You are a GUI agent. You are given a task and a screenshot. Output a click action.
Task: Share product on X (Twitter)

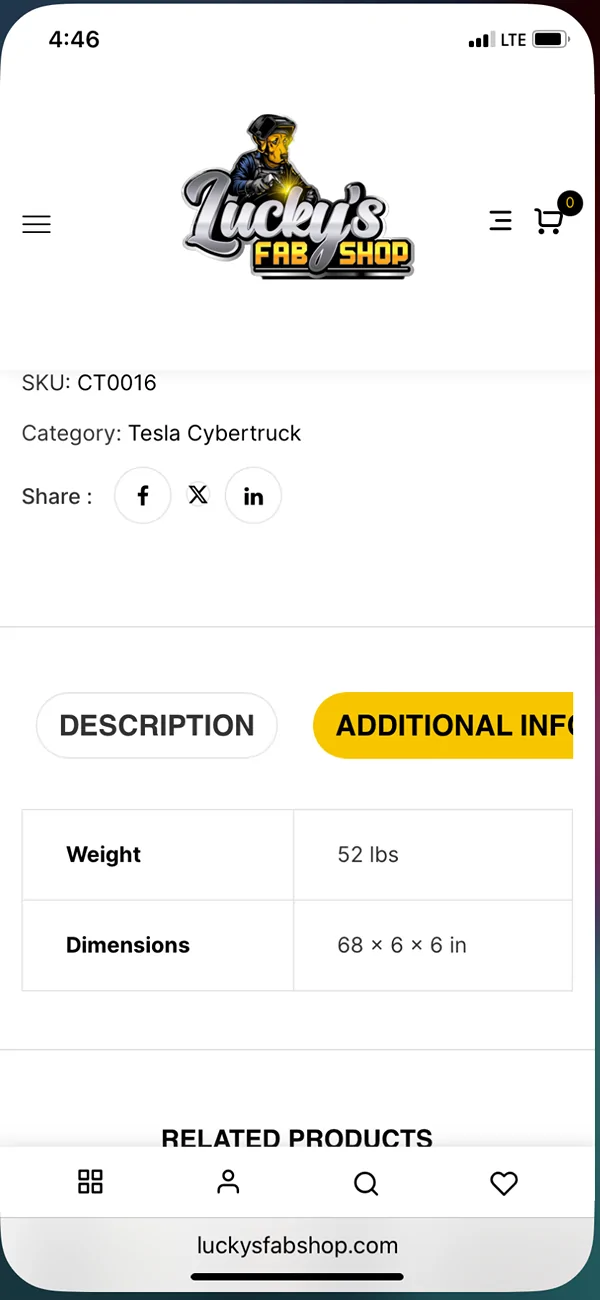198,495
